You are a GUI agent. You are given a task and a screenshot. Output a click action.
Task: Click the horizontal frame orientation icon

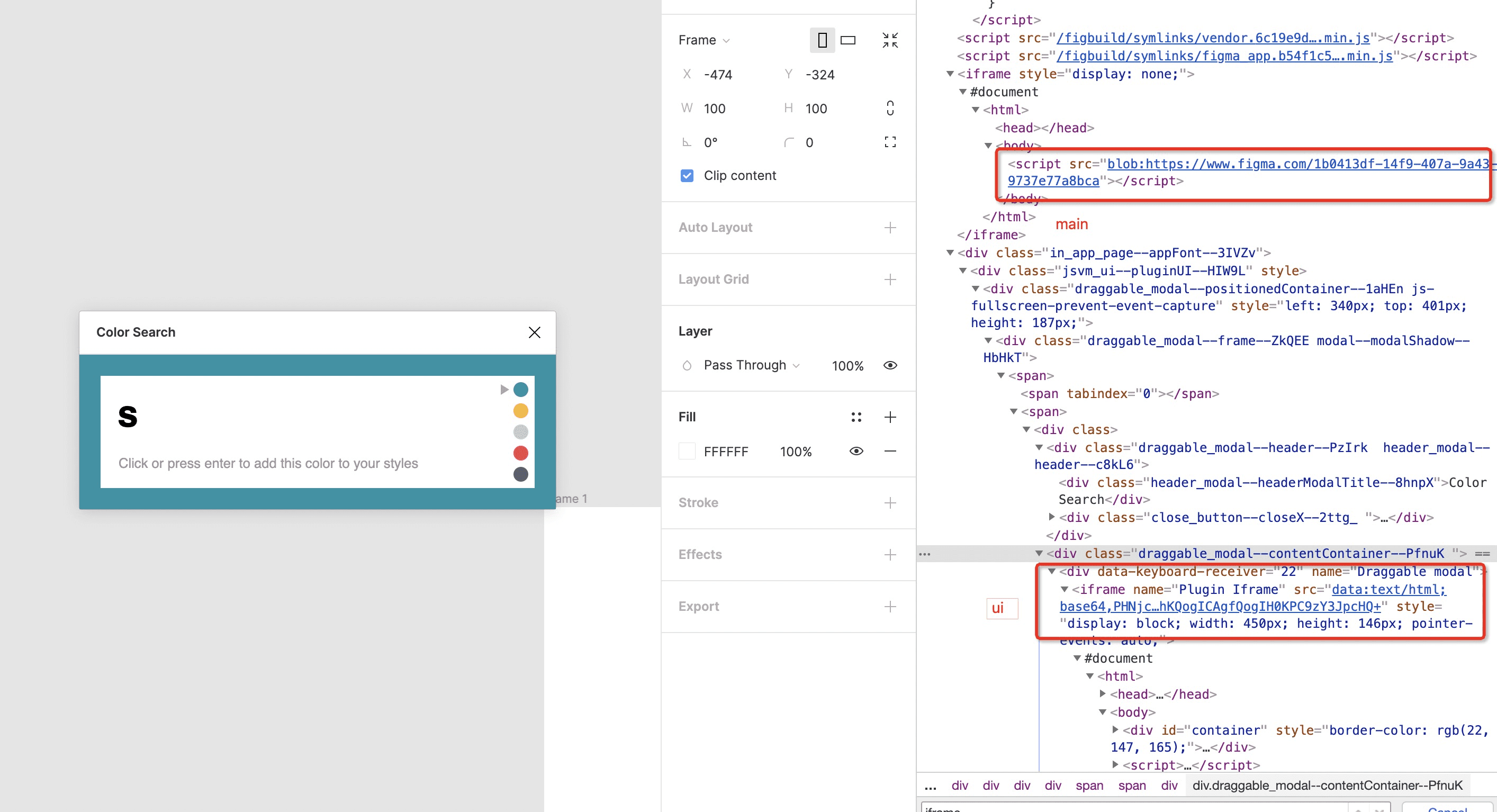coord(848,39)
